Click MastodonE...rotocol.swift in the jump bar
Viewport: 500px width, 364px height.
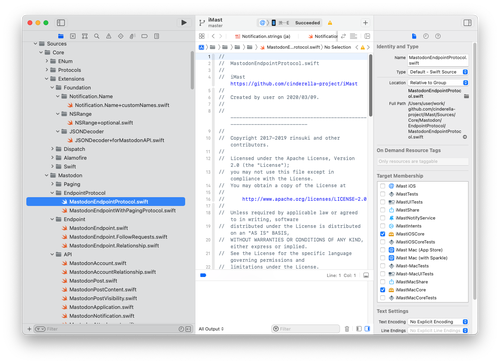point(290,47)
